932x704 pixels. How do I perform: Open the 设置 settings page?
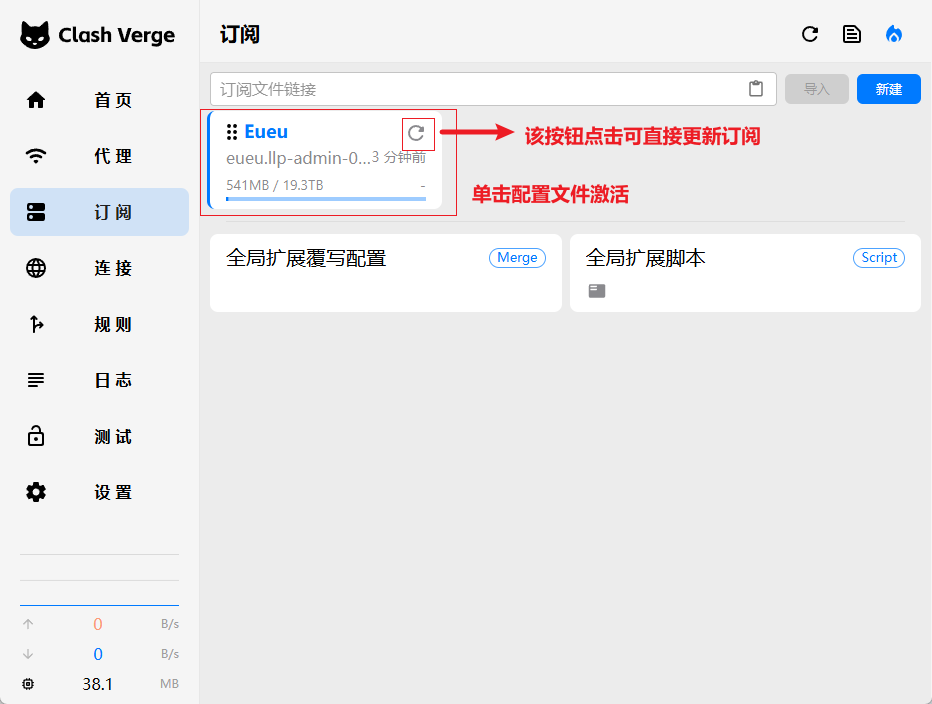coord(99,492)
